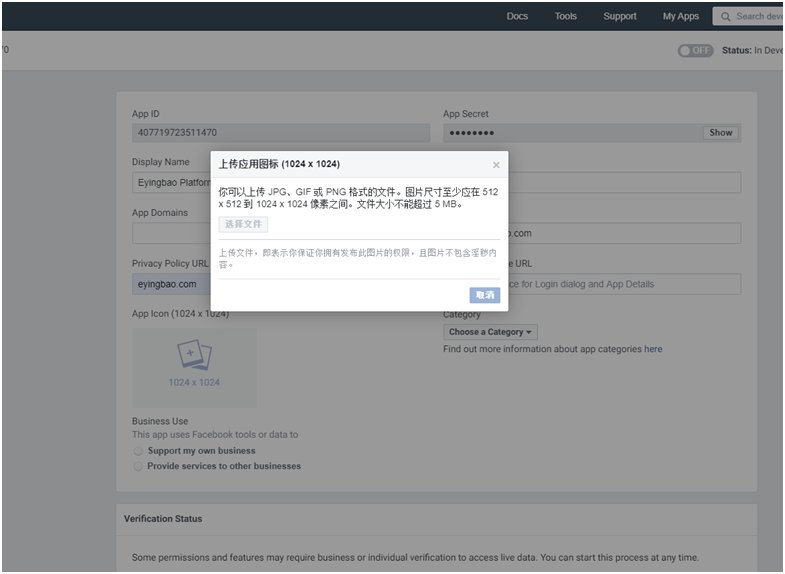Focus the App Domains input field
This screenshot has height=574, width=785.
click(170, 233)
